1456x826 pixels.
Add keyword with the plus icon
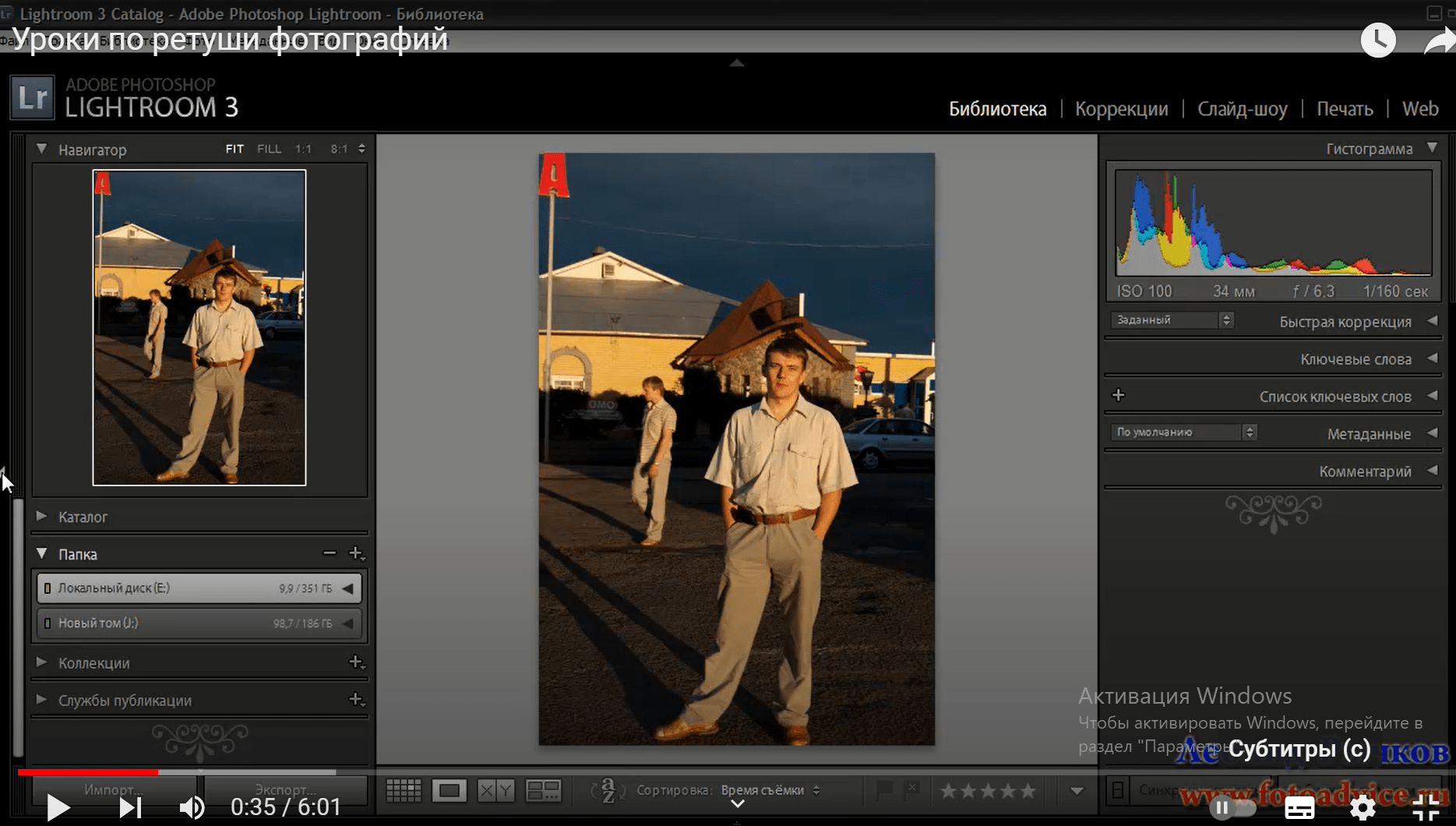1119,395
